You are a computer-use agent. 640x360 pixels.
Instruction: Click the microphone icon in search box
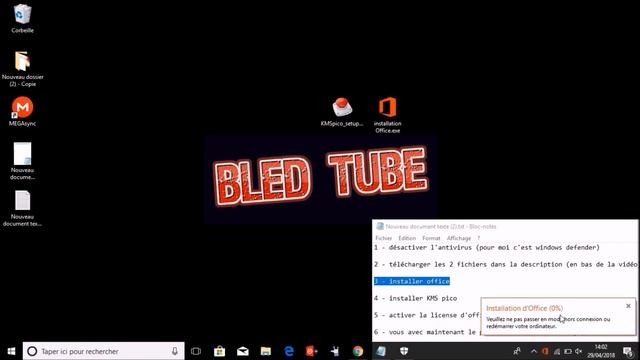tap(175, 351)
